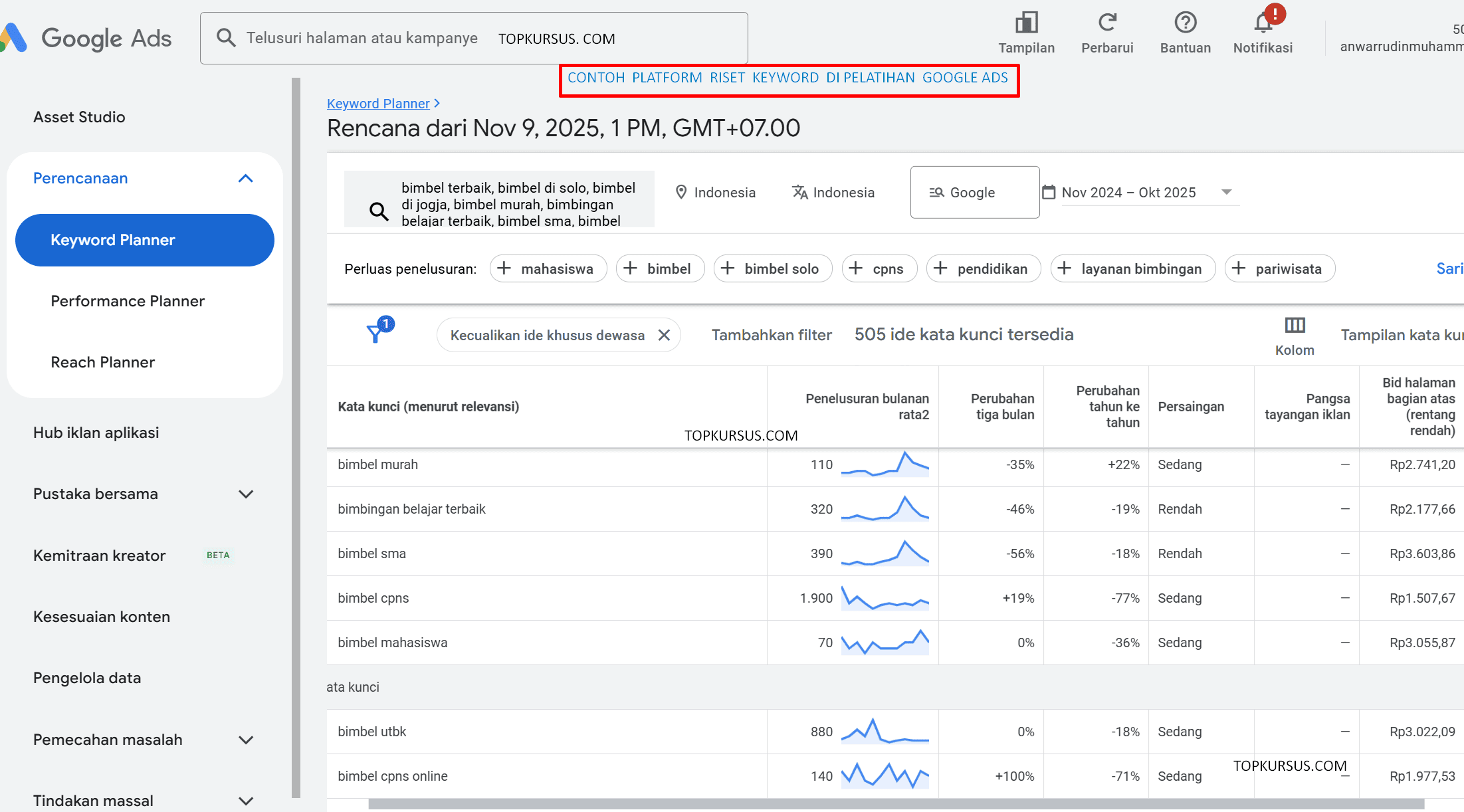This screenshot has width=1464, height=812.
Task: Open the Nov 2024 – Okt 2025 date dropdown
Action: pyautogui.click(x=1226, y=192)
